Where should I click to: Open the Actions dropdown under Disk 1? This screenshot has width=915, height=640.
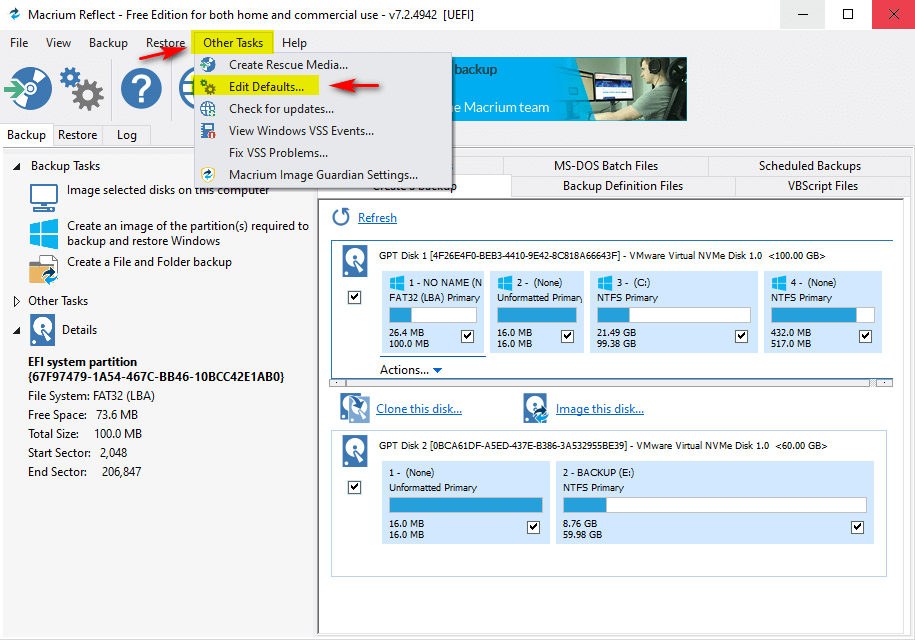411,370
